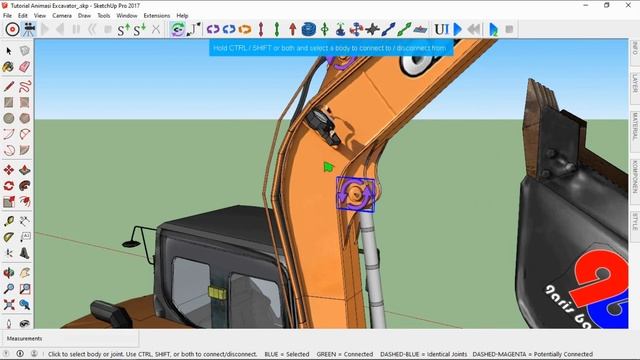The image size is (640, 360).
Task: Select the Scale tool
Action: tap(9, 202)
